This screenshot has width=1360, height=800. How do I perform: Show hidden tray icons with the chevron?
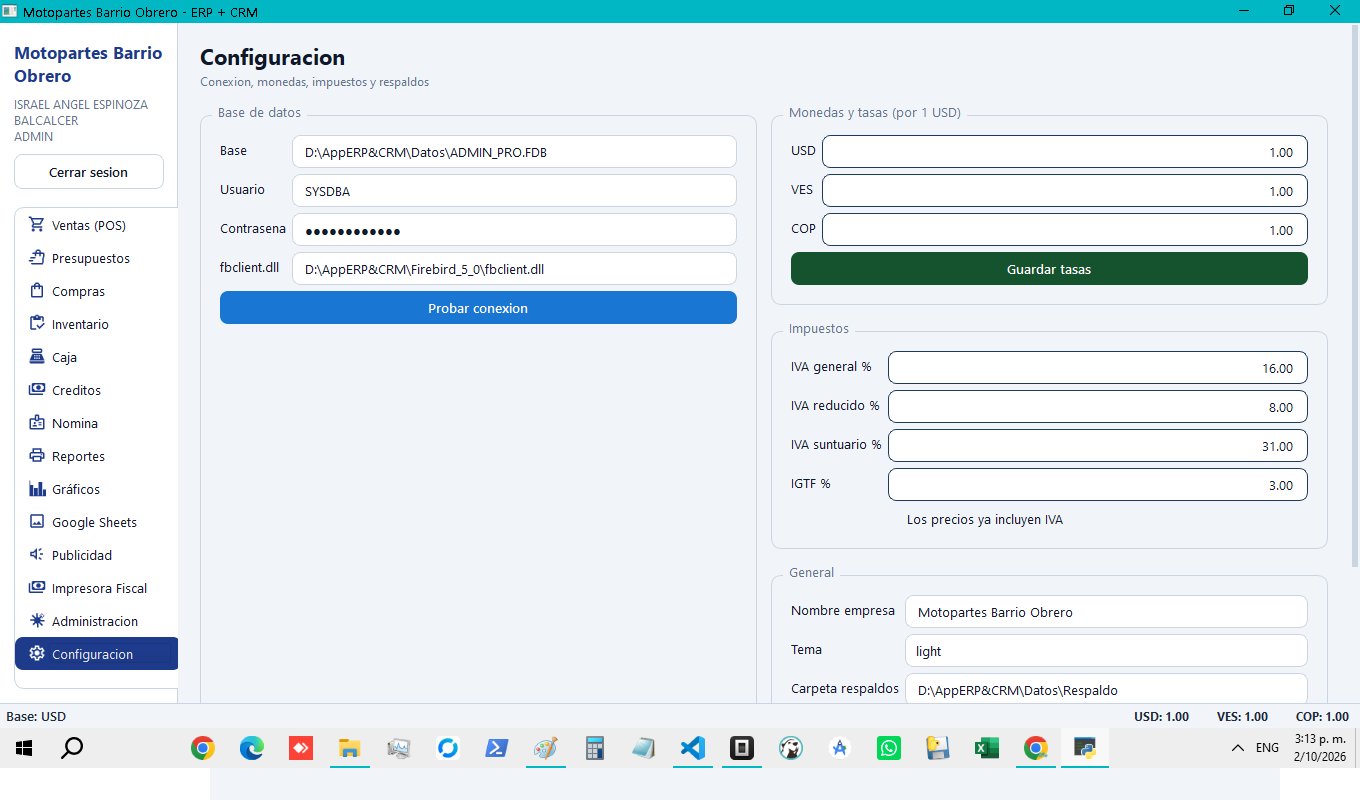pos(1237,748)
